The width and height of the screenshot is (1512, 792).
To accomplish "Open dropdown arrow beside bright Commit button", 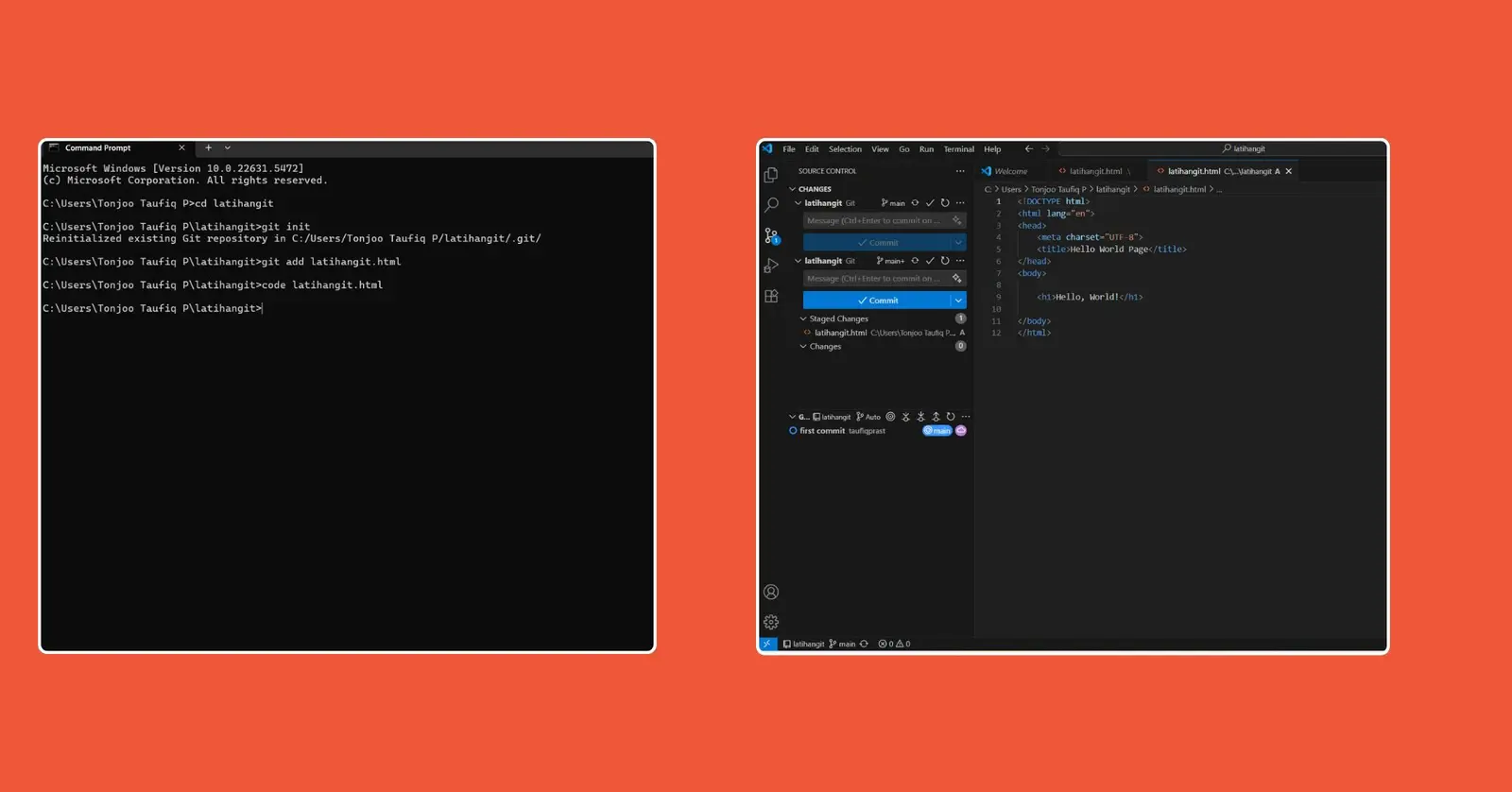I will [958, 301].
